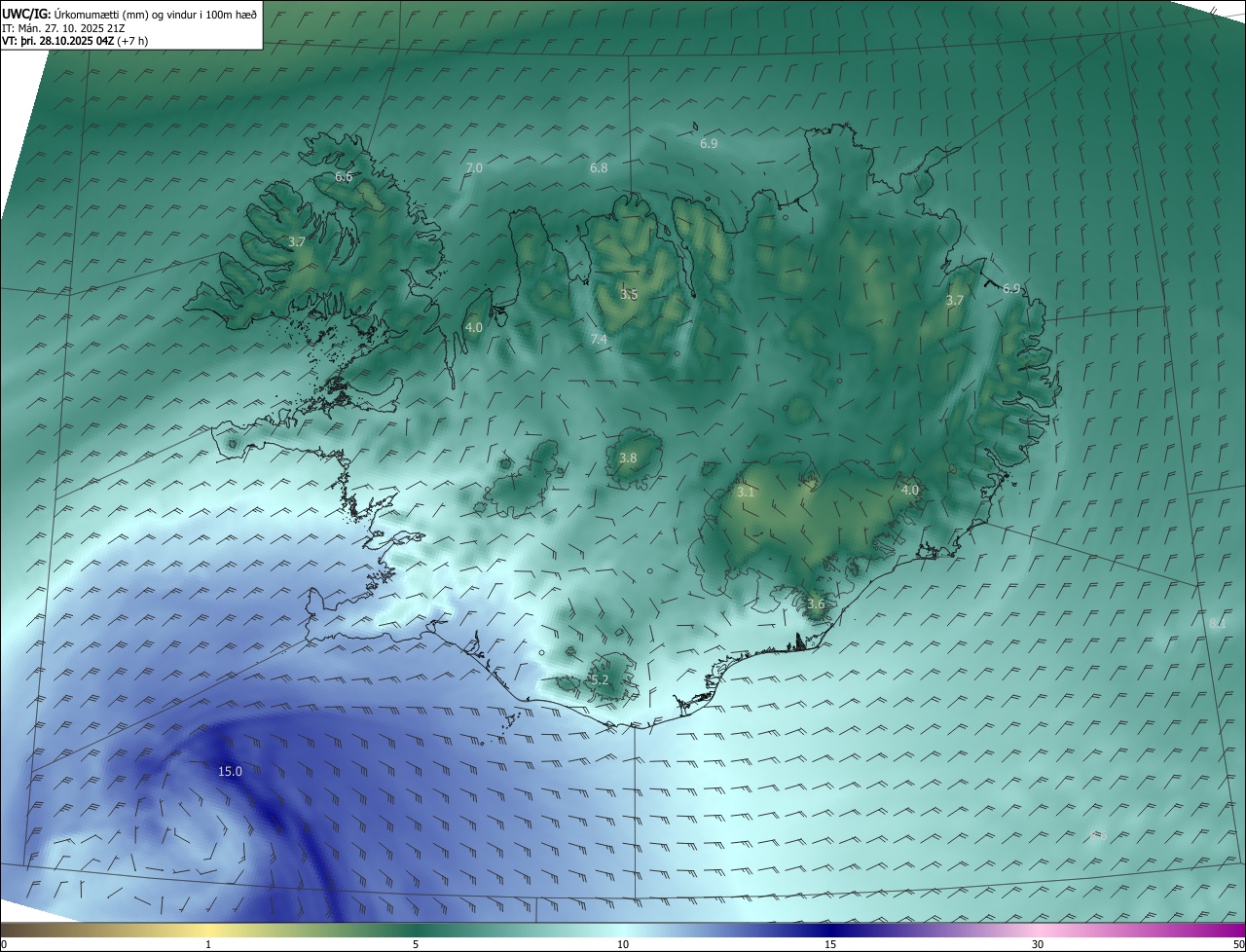Click the 7.0 precipitation value label
Image resolution: width=1246 pixels, height=952 pixels.
click(474, 168)
